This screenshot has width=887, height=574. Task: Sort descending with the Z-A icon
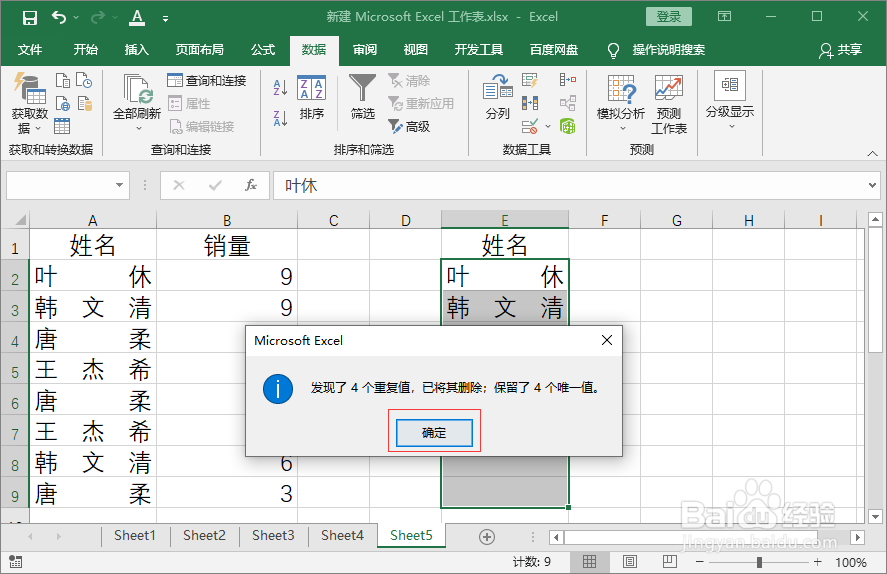tap(281, 118)
